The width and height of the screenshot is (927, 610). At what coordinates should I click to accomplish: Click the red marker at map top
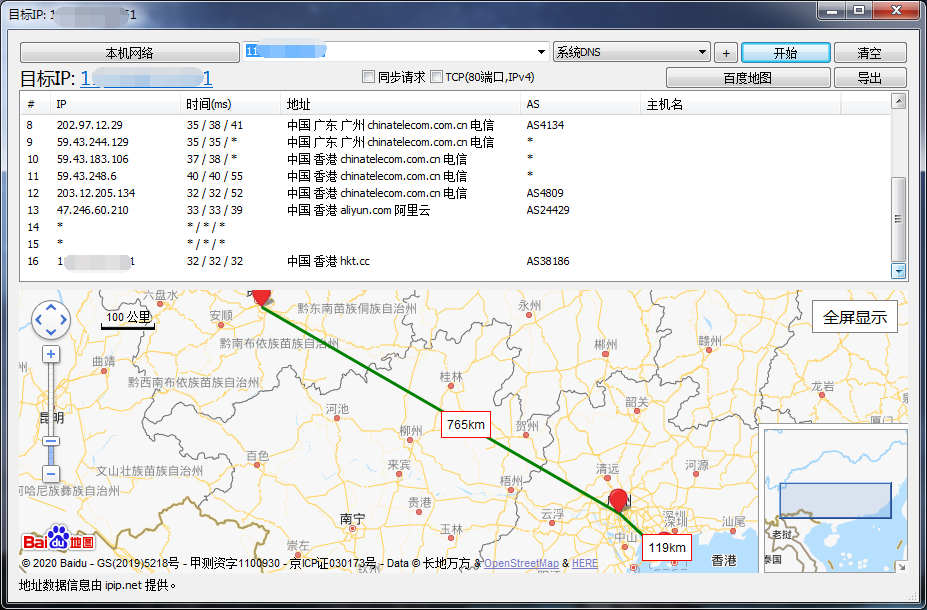[x=261, y=296]
